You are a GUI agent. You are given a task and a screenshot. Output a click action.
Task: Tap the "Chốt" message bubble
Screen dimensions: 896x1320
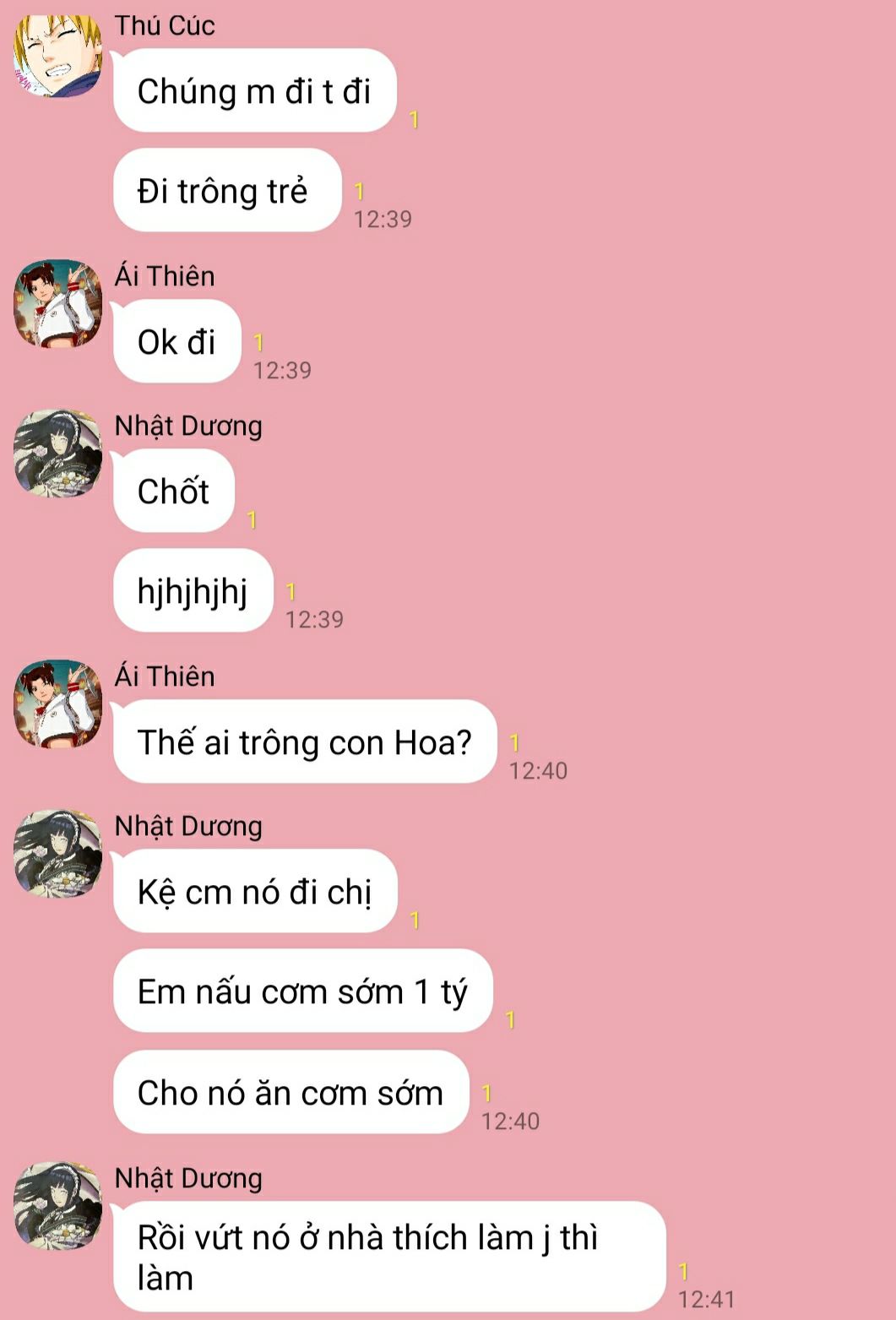pos(174,491)
